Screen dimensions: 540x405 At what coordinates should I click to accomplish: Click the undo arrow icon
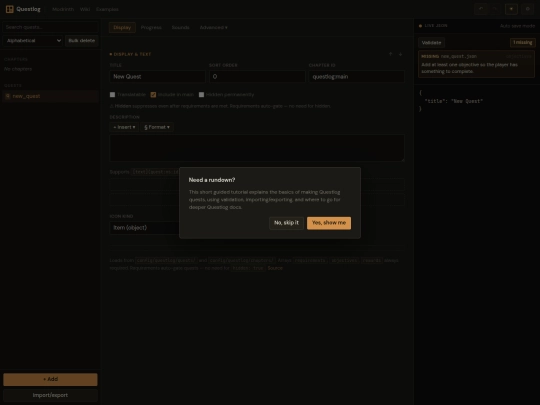(x=481, y=9)
